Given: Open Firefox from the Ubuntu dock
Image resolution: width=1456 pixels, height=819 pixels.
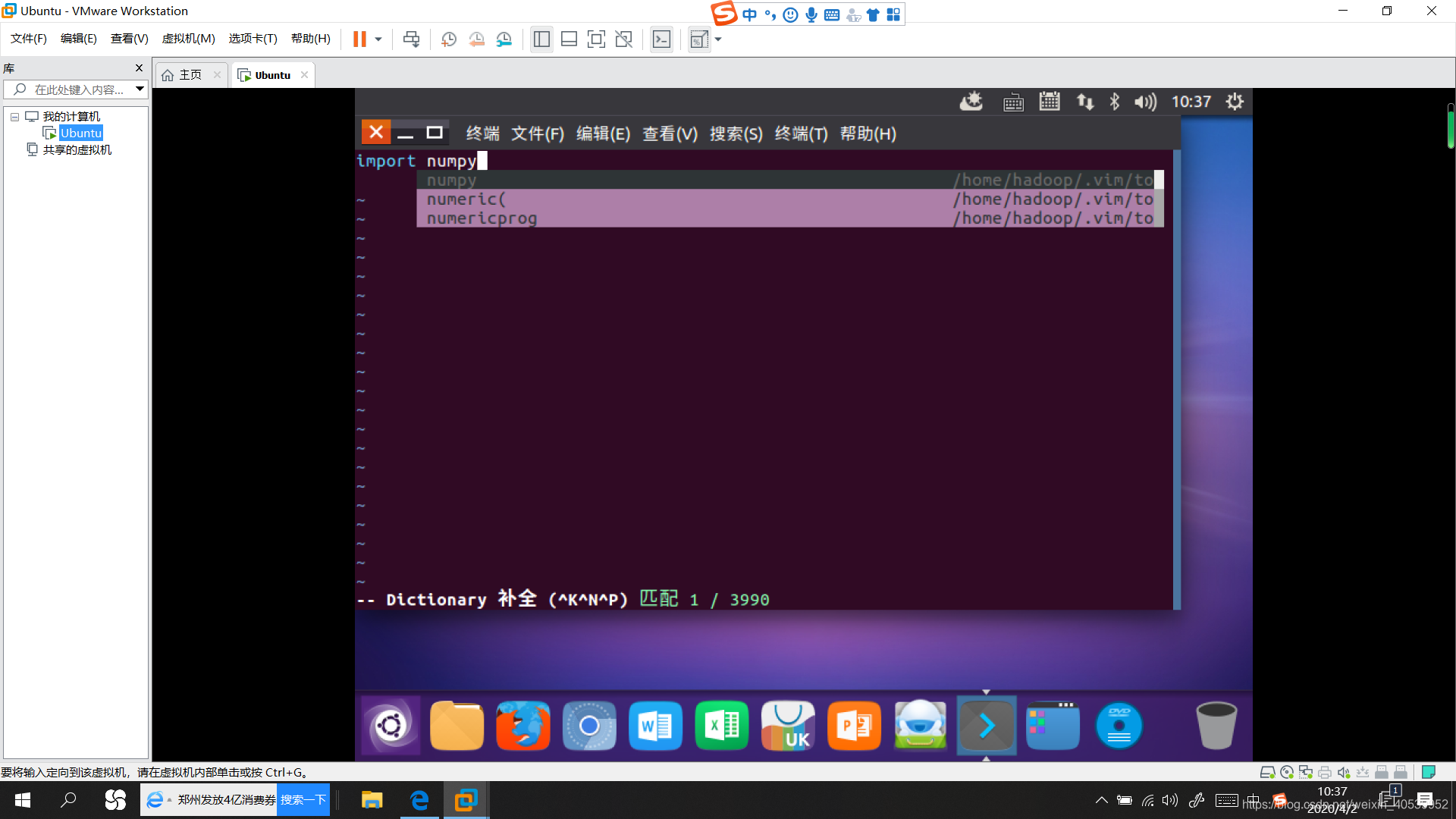Looking at the screenshot, I should coord(522,725).
